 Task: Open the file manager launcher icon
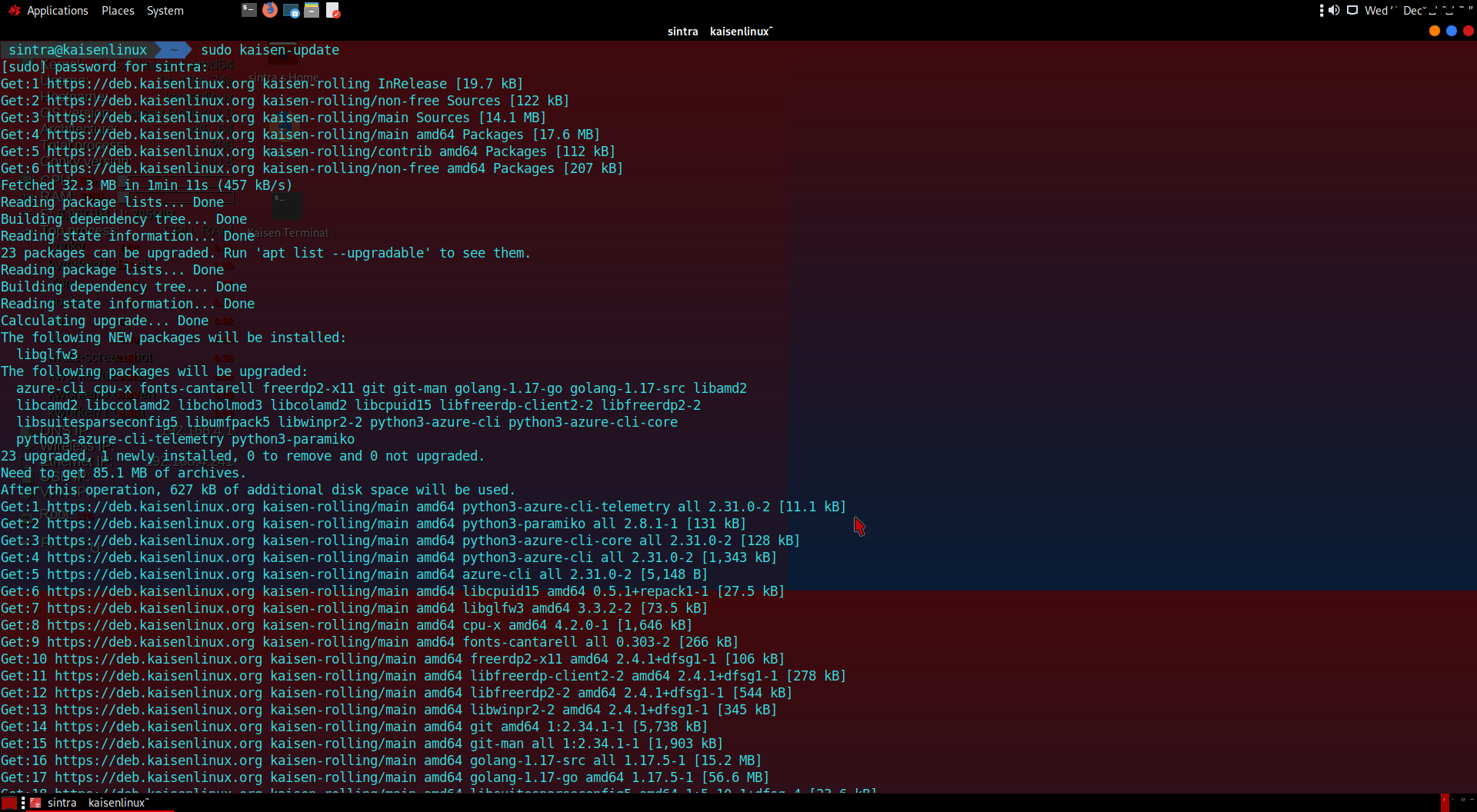point(312,10)
